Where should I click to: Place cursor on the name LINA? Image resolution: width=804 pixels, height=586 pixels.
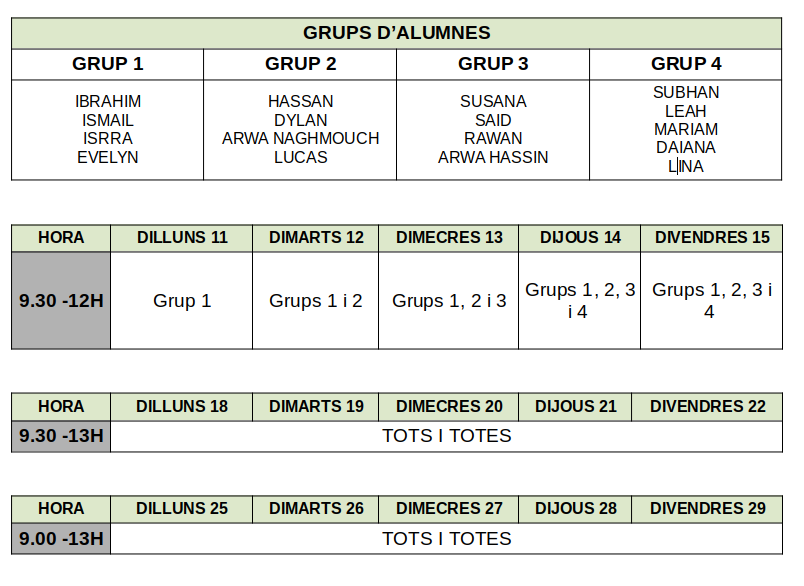pos(686,166)
